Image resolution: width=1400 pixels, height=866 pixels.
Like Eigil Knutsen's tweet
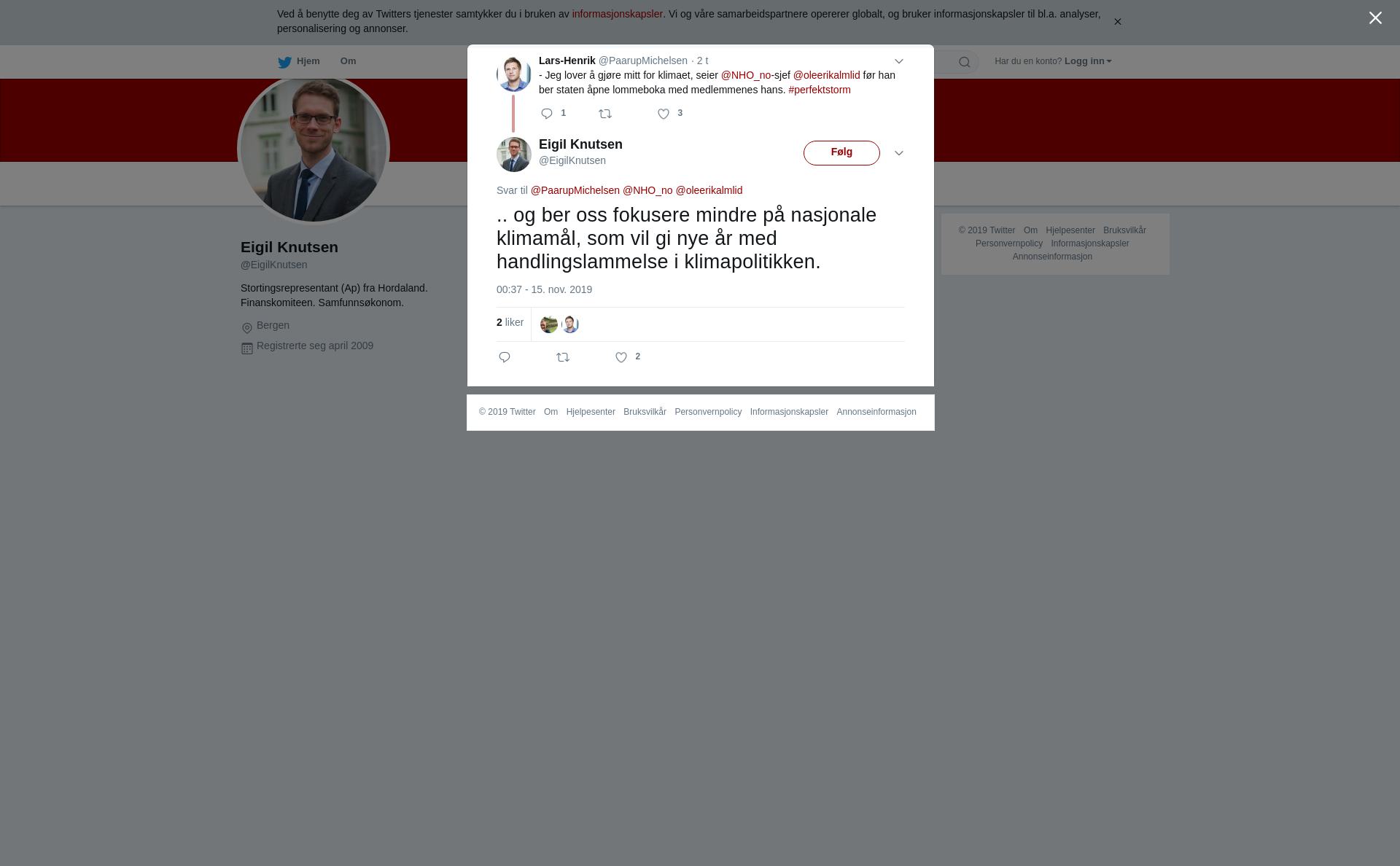pos(621,357)
